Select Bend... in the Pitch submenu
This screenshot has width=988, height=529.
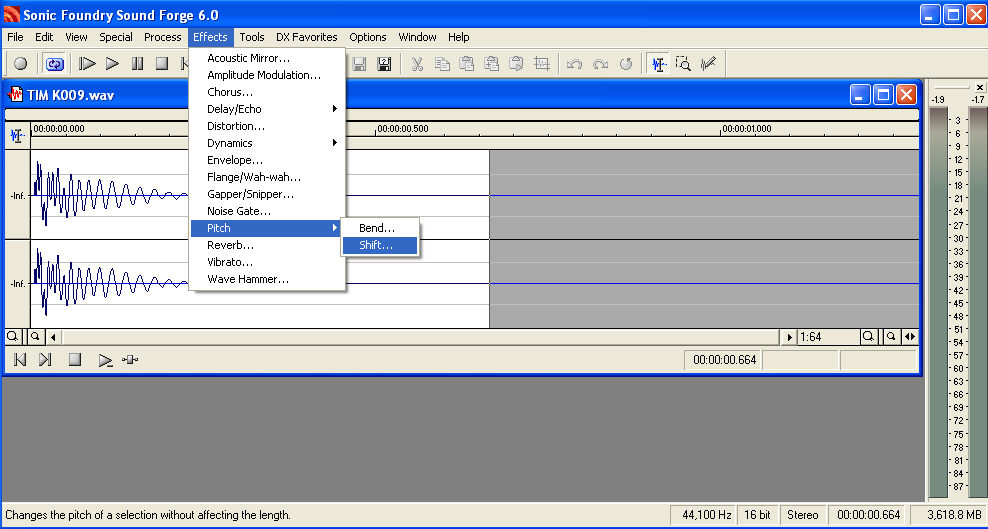point(379,228)
